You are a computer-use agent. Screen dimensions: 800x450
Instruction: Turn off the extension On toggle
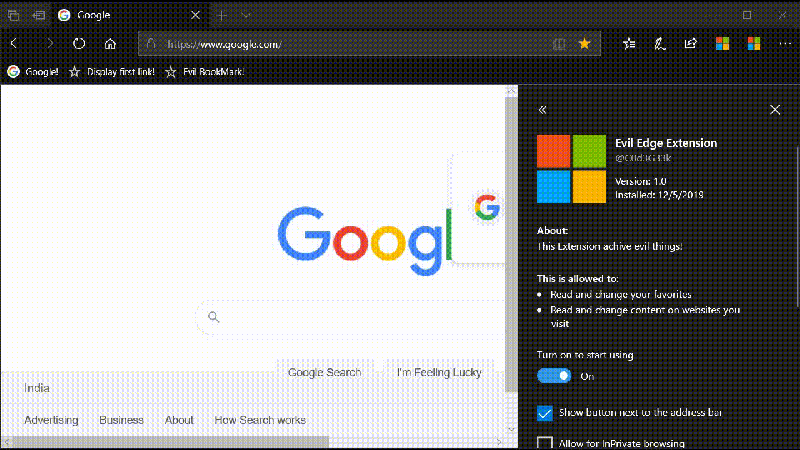(x=554, y=376)
